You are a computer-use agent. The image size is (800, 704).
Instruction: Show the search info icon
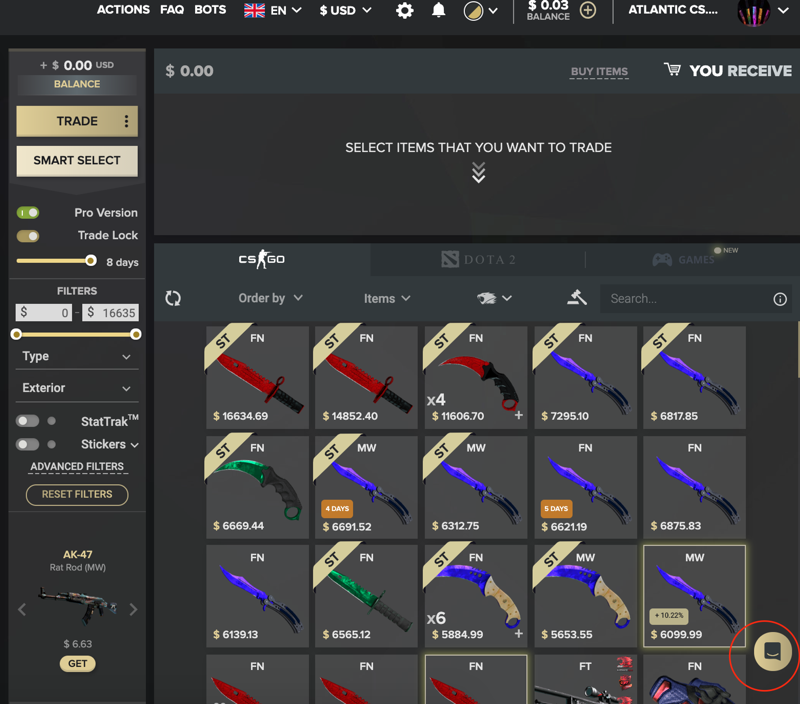click(780, 299)
